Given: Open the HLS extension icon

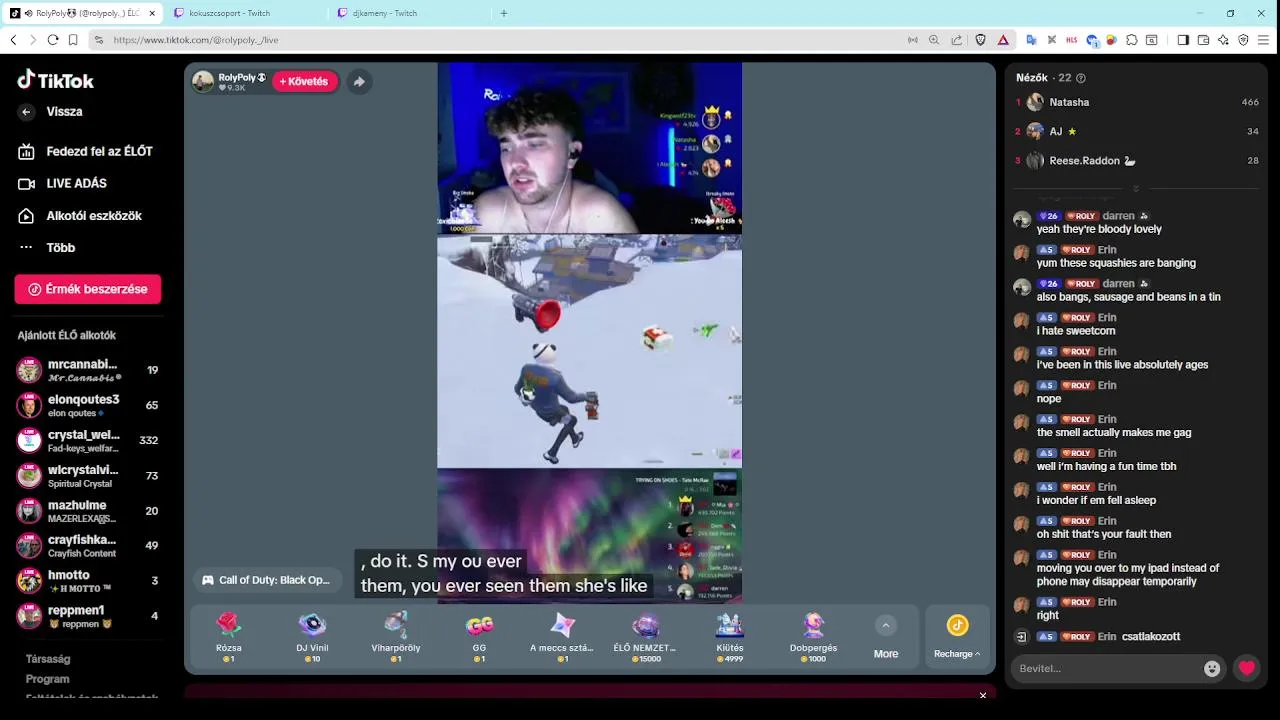Looking at the screenshot, I should pyautogui.click(x=1072, y=40).
